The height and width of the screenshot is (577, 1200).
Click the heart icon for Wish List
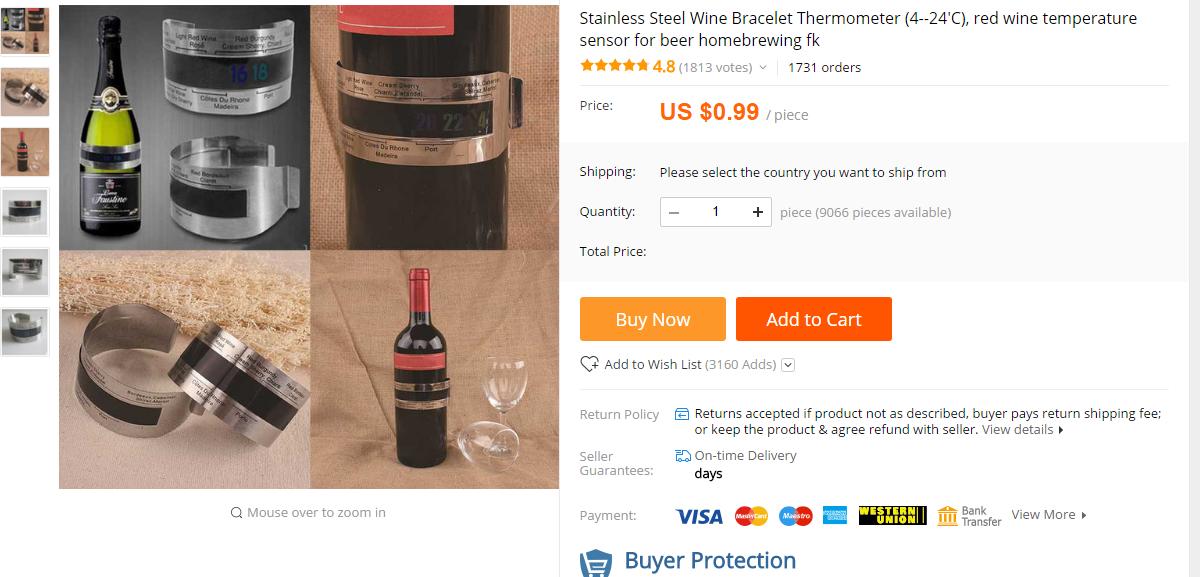coord(589,364)
